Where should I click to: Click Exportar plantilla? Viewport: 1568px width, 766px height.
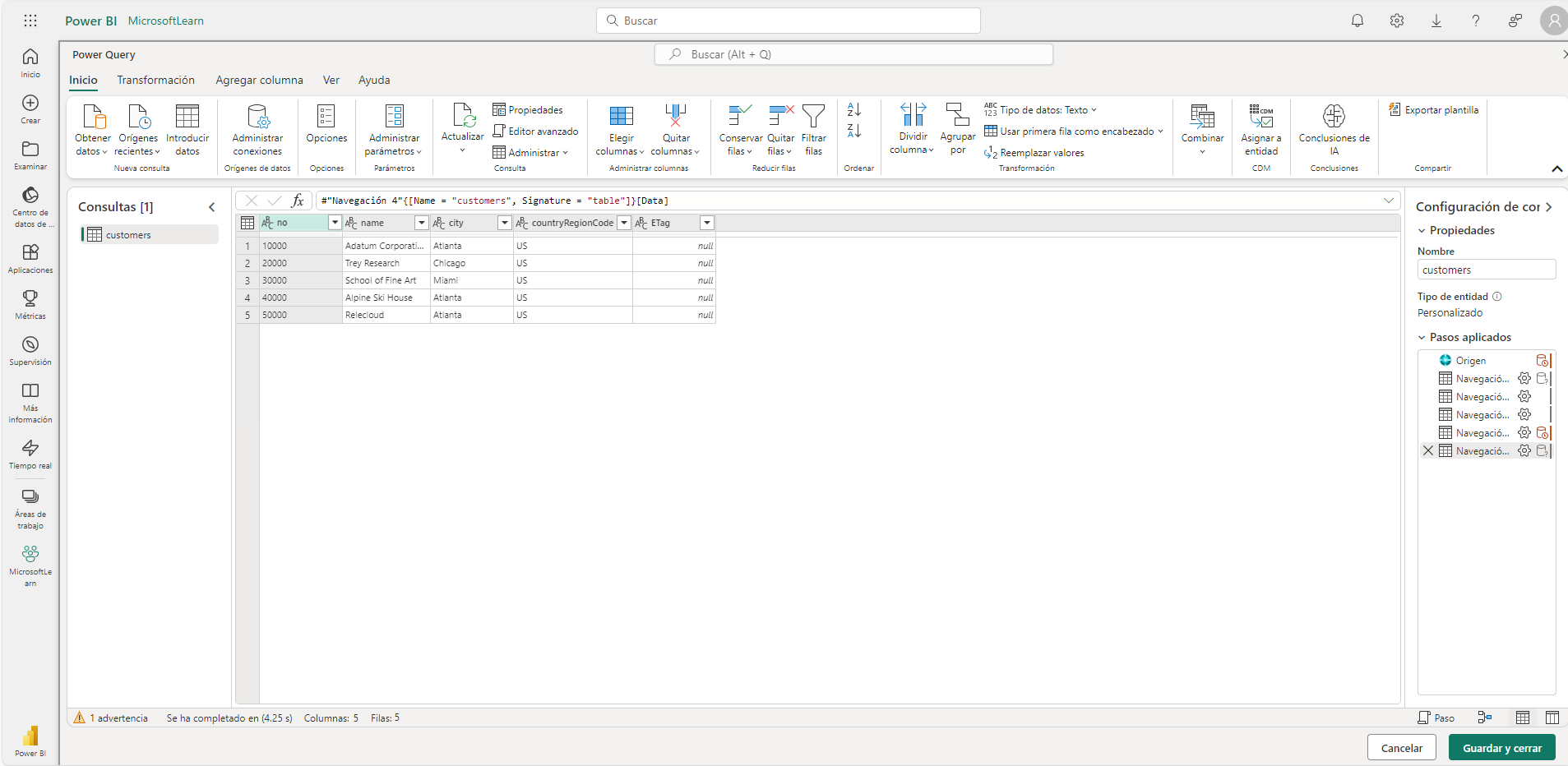coord(1433,110)
